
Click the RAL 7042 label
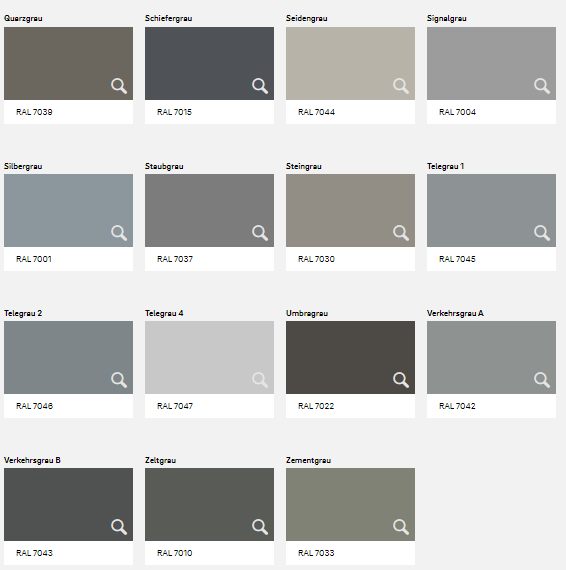(457, 406)
